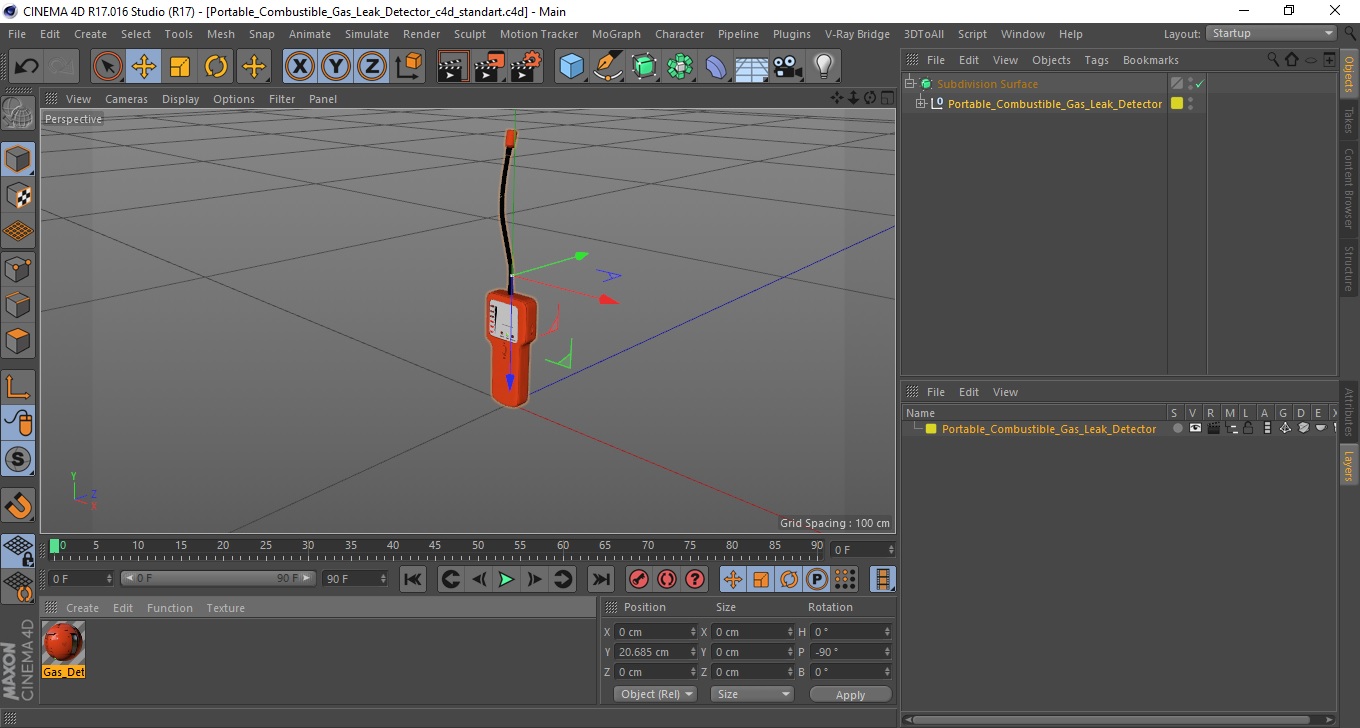The image size is (1360, 728).
Task: Step the P rotation value spinner
Action: click(x=887, y=652)
